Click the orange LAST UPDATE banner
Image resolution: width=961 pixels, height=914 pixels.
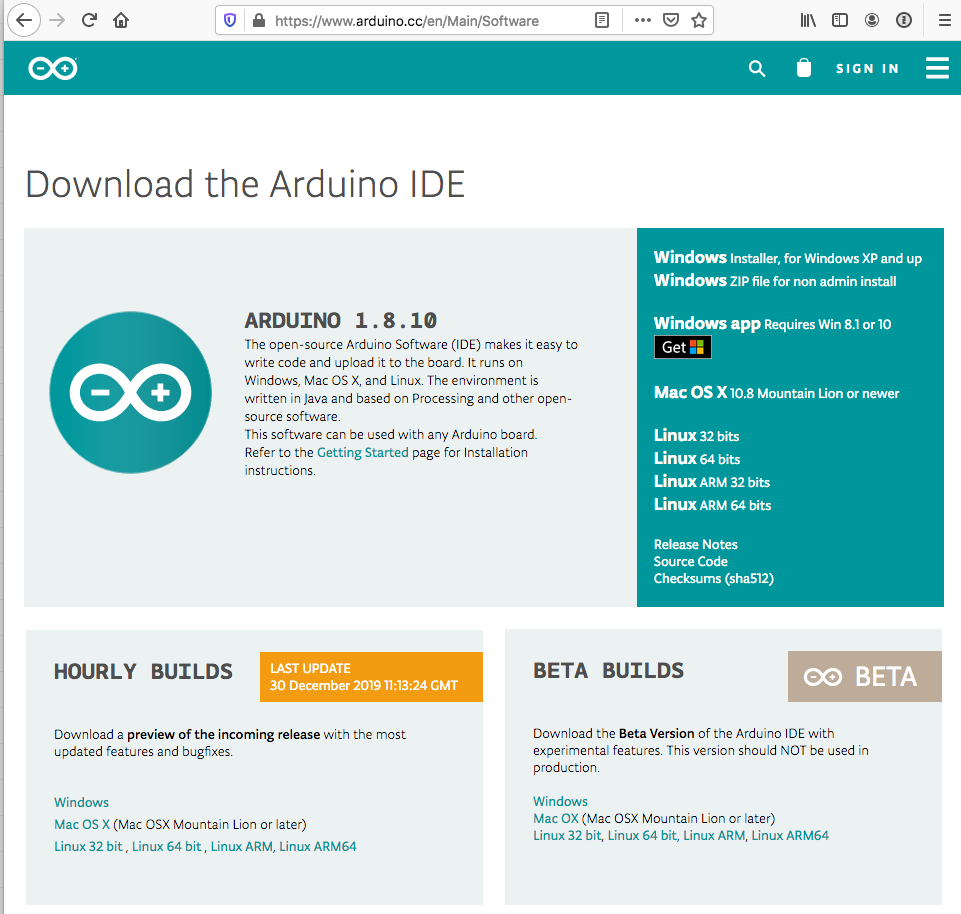tap(371, 677)
